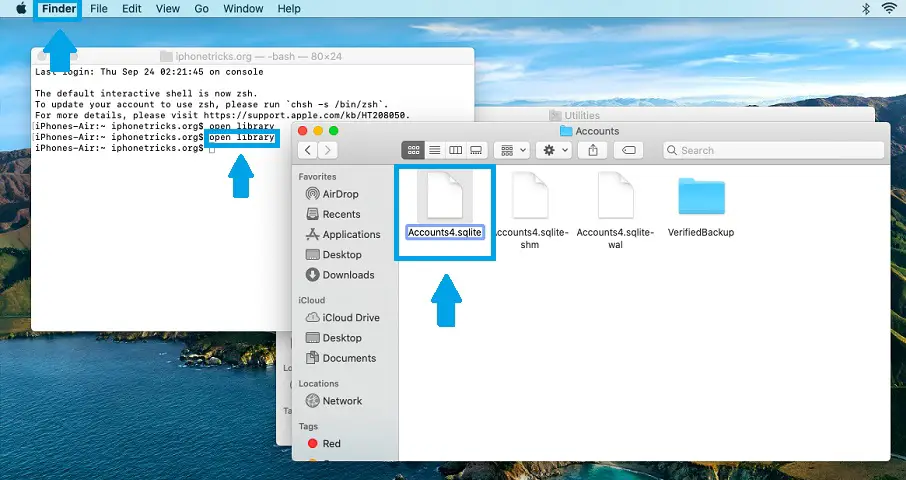Select the Accounts4.sqlite-wal file
This screenshot has width=906, height=480.
(x=615, y=198)
